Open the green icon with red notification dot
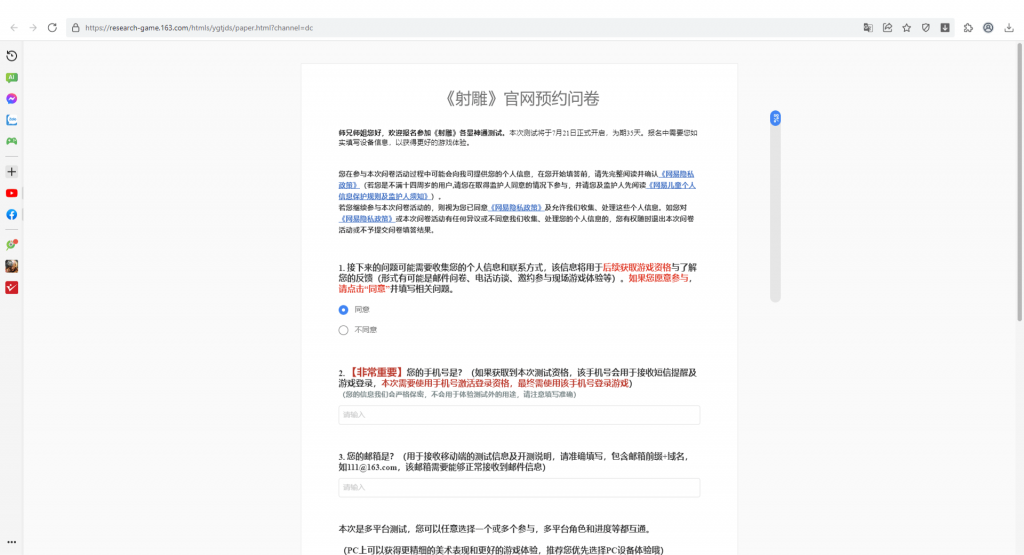This screenshot has width=1024, height=555. click(x=12, y=245)
